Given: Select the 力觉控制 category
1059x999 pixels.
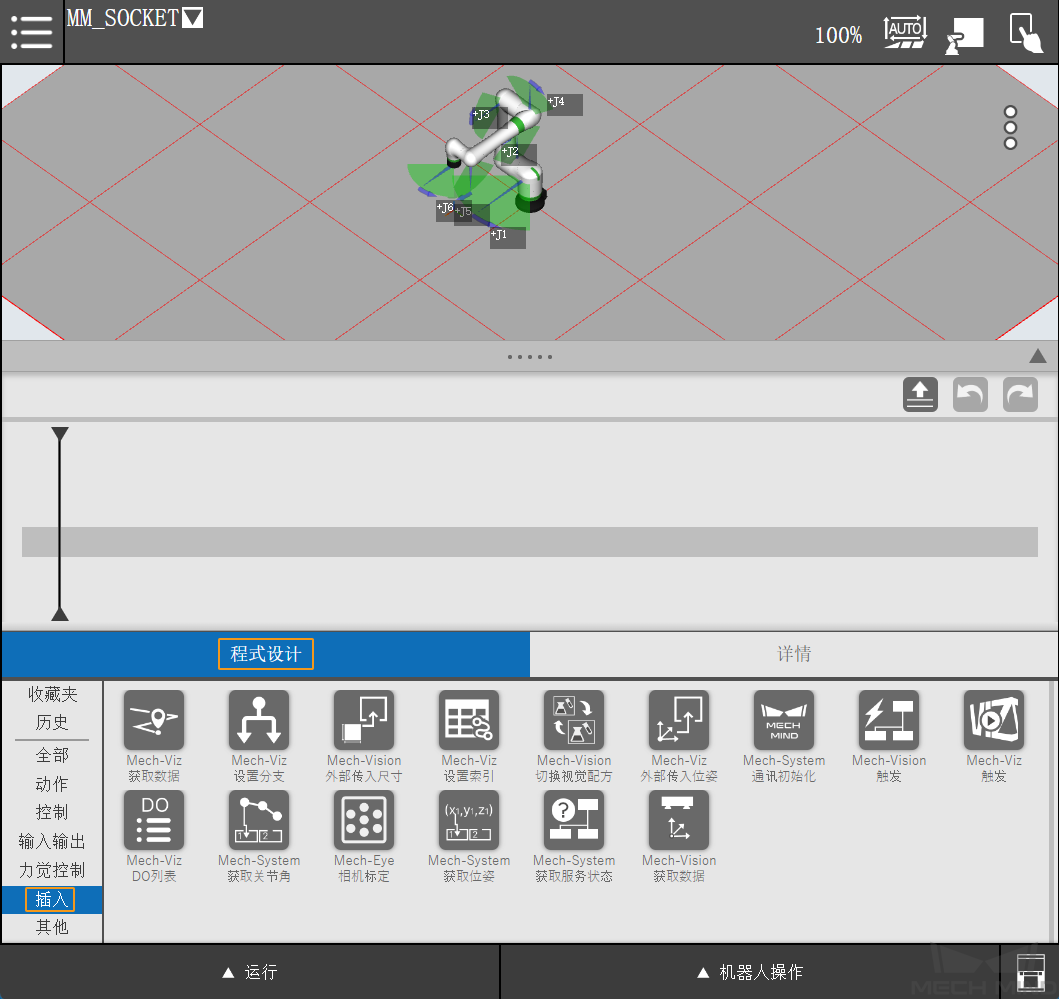Looking at the screenshot, I should (52, 870).
